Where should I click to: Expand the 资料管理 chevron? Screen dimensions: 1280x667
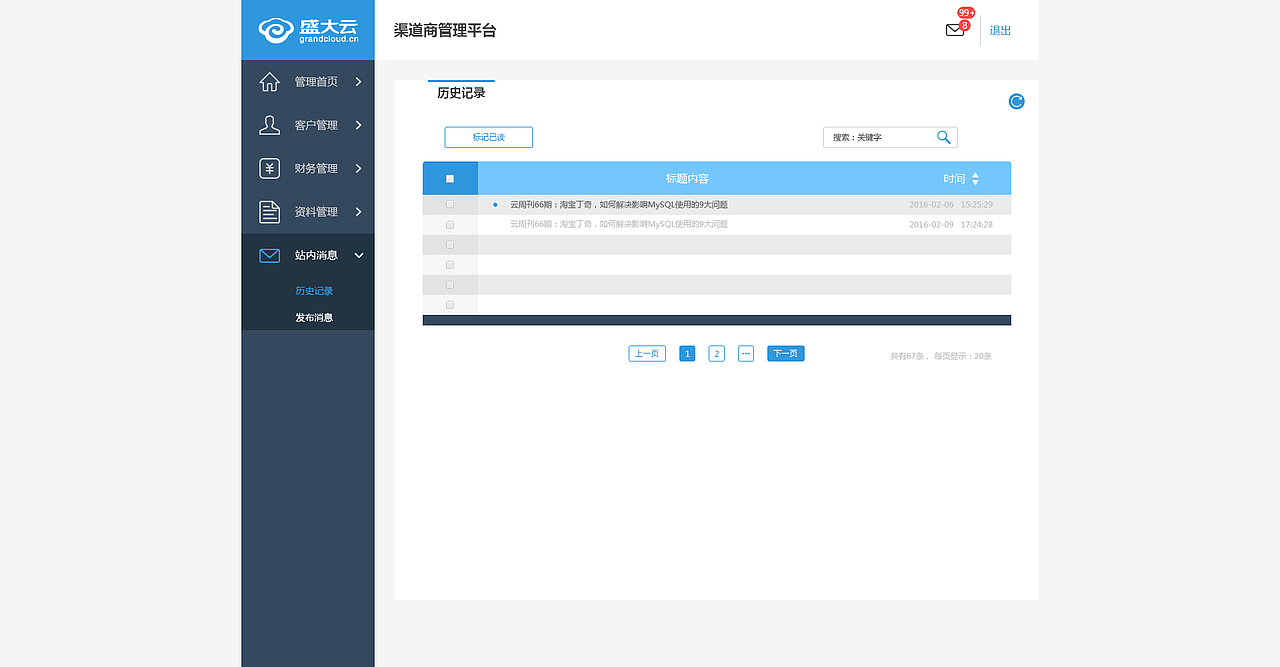pyautogui.click(x=358, y=212)
